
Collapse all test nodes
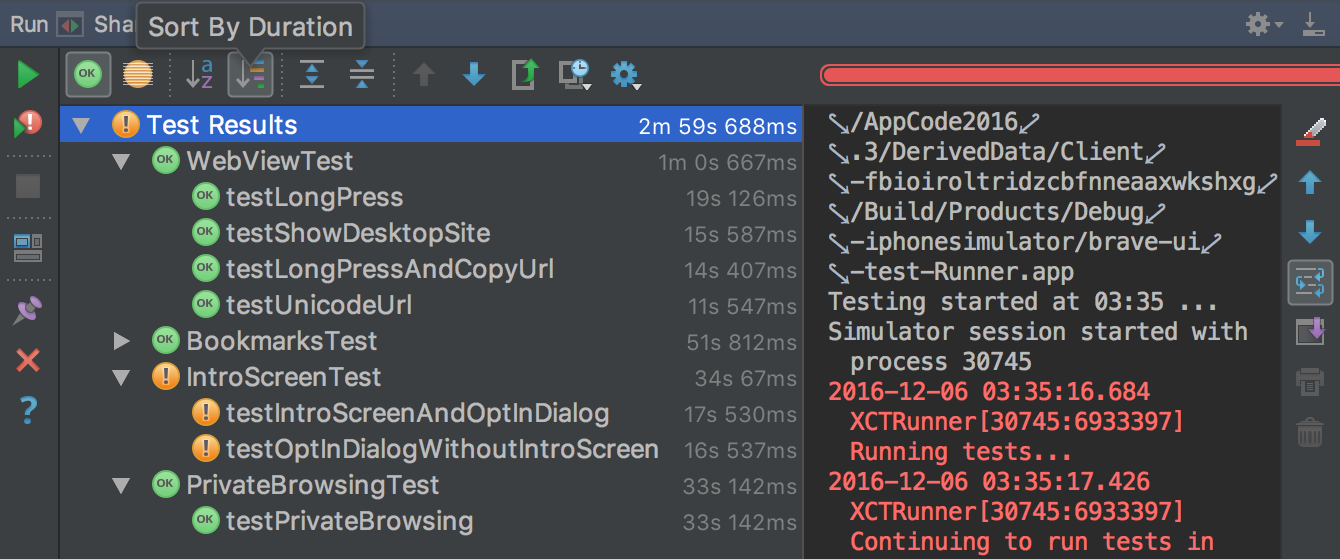coord(362,74)
